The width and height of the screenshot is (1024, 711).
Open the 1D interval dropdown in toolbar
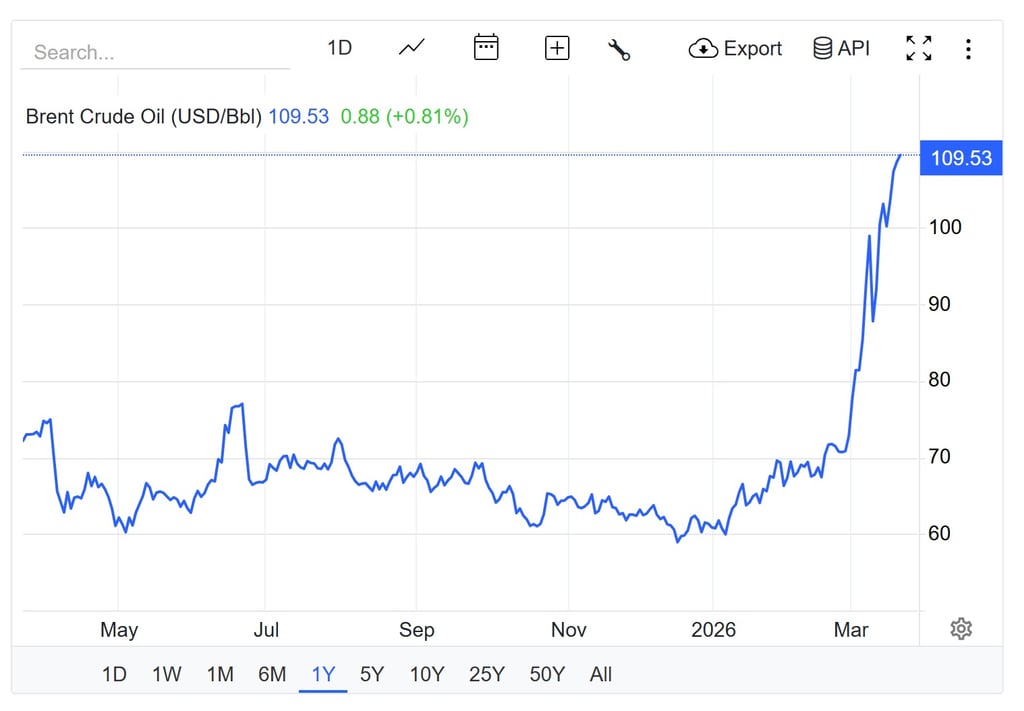(x=340, y=48)
